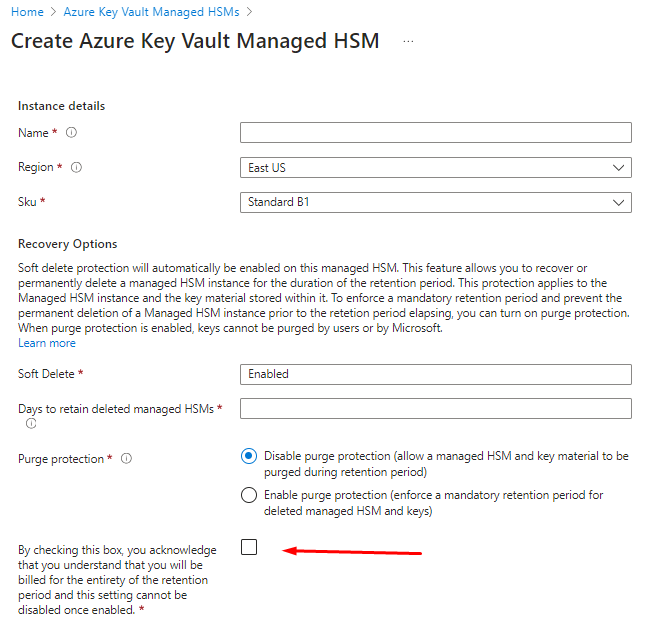Image resolution: width=662 pixels, height=636 pixels.
Task: Click the Purge protection info icon
Action: (x=126, y=459)
